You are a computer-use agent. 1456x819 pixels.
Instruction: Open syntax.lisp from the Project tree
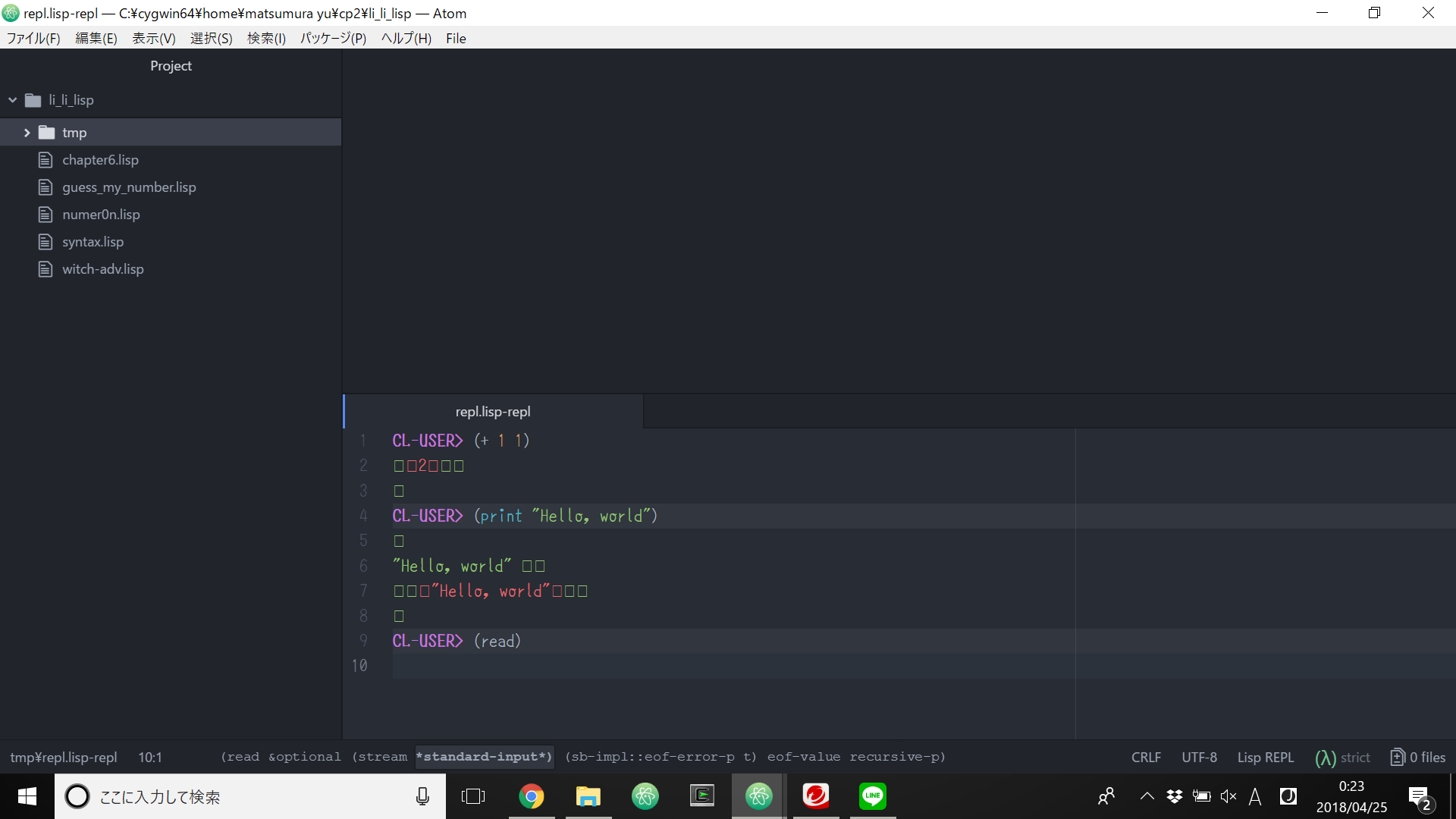[93, 241]
